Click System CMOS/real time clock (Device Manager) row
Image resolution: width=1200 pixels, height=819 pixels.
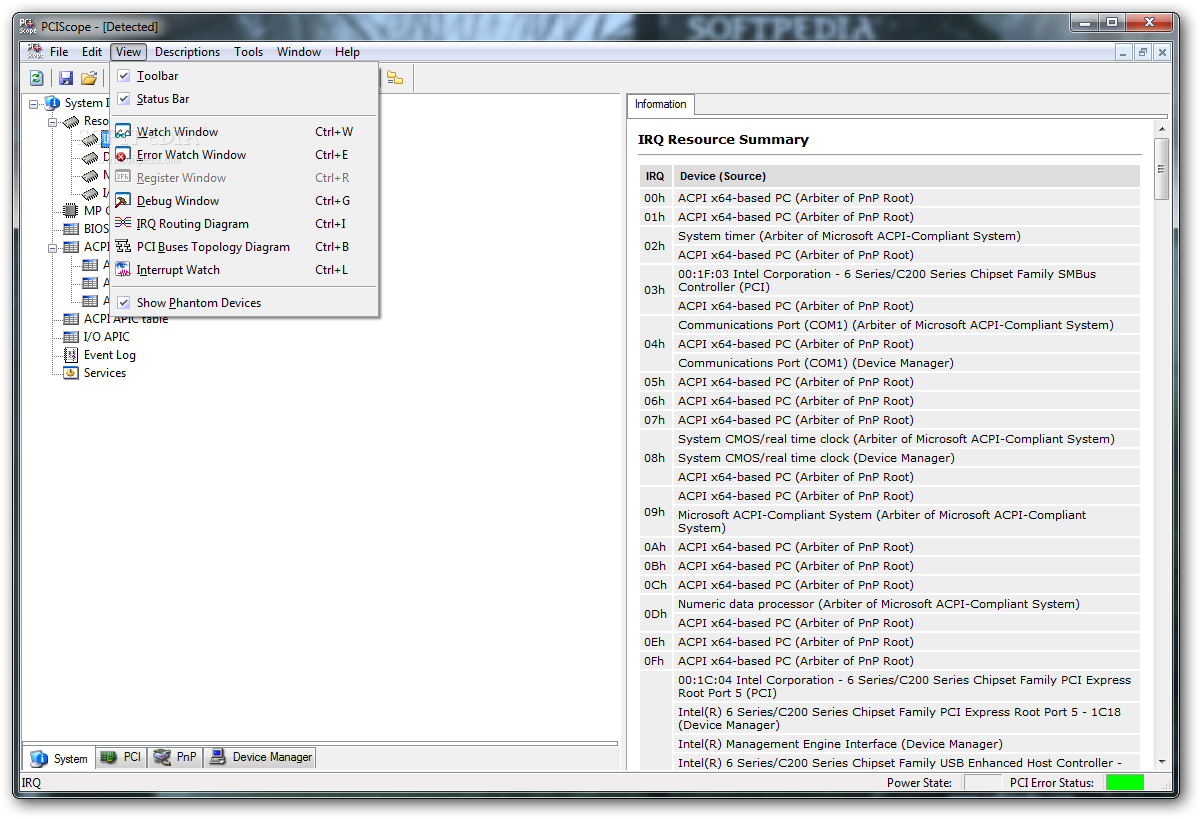[x=907, y=458]
